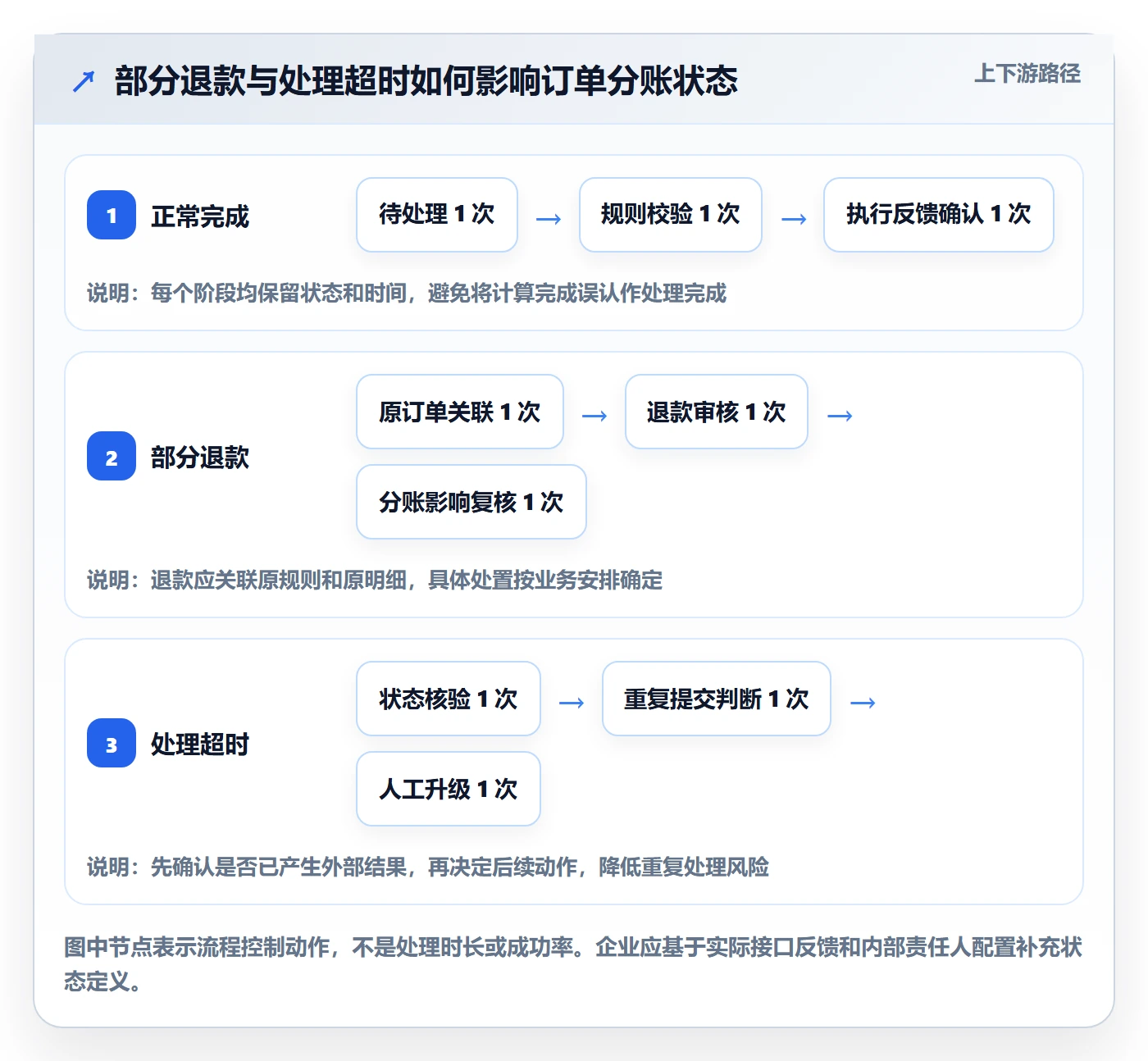The width and height of the screenshot is (1148, 1061).
Task: Select the blue step badge numbered 1
Action: pos(112,215)
